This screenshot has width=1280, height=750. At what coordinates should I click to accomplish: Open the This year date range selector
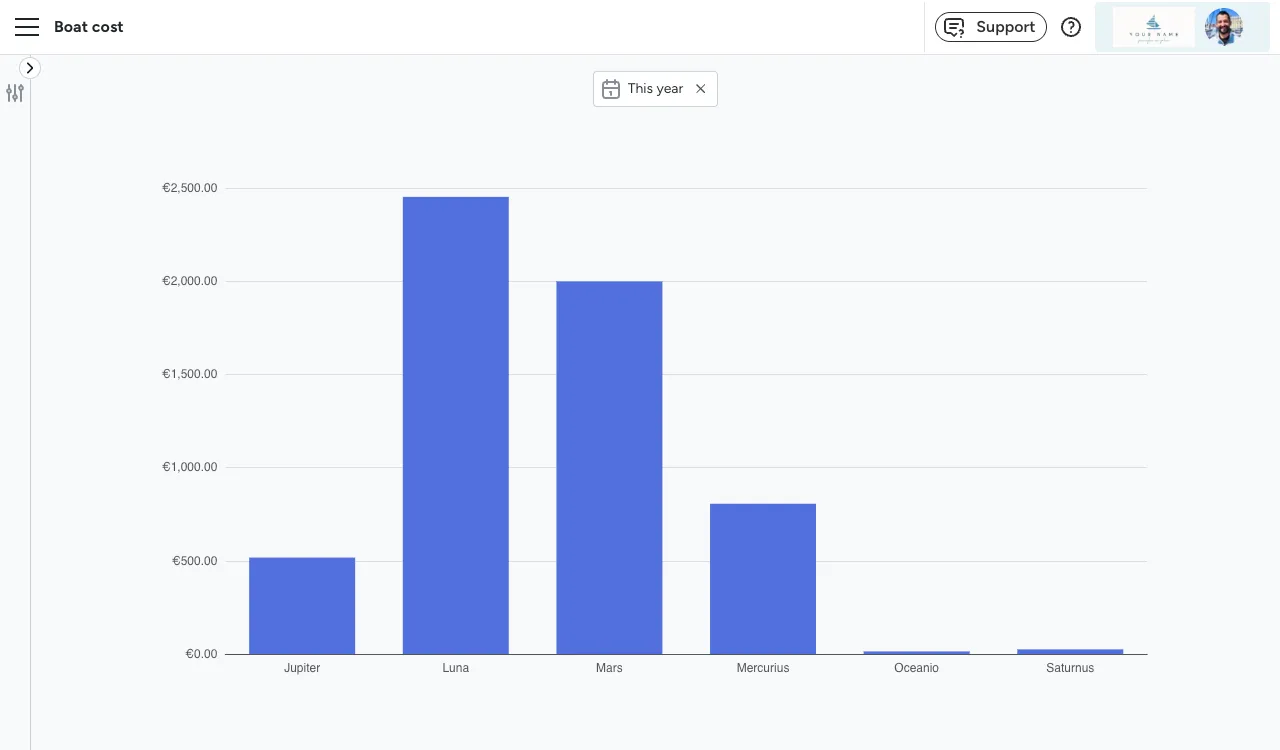click(655, 89)
